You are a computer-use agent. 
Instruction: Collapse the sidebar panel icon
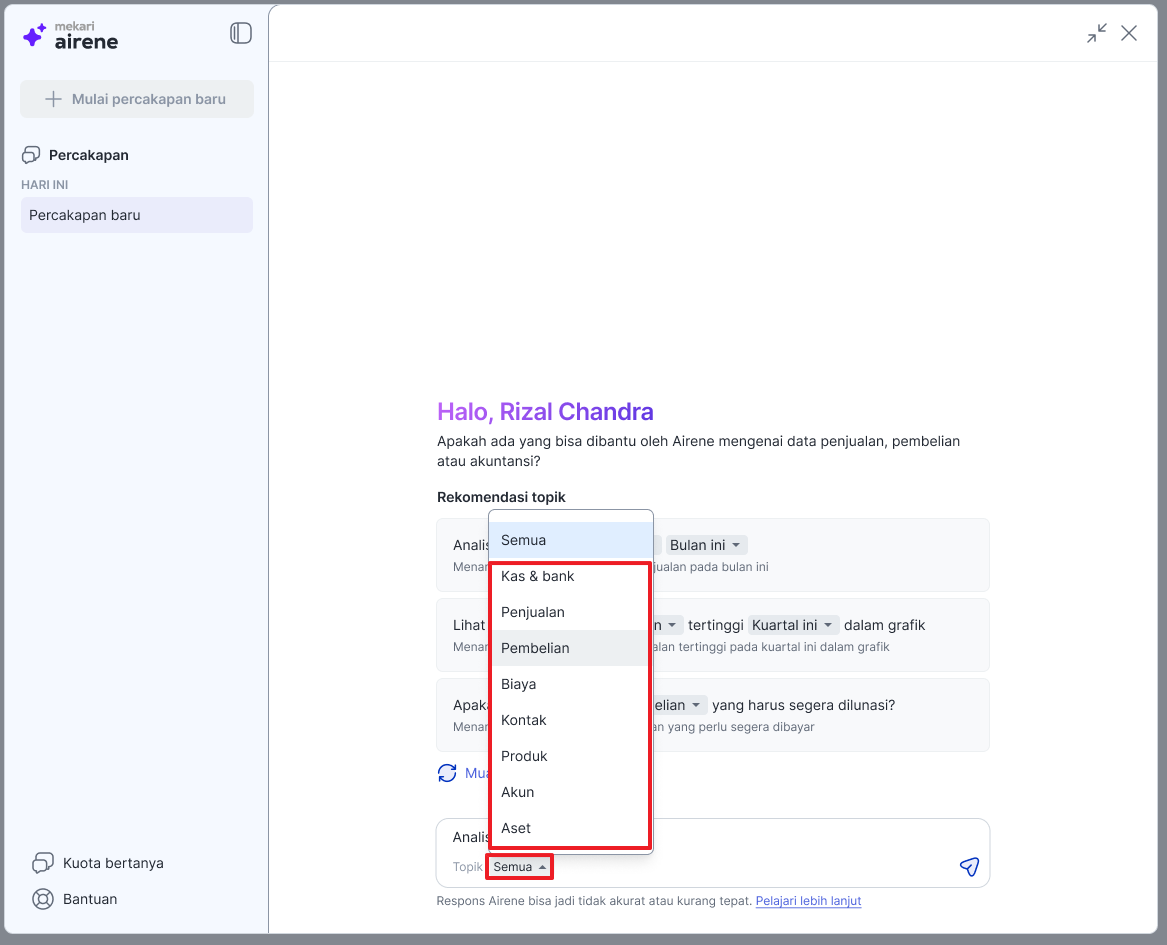(x=240, y=33)
